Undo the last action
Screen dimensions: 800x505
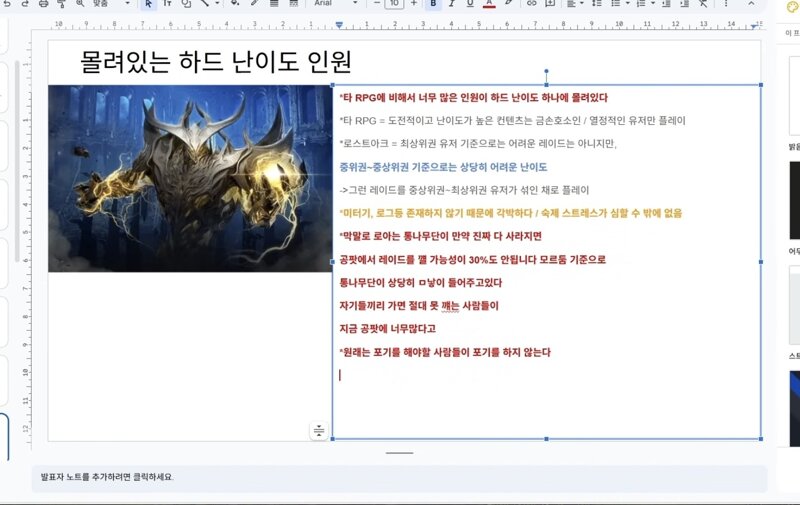7,4
